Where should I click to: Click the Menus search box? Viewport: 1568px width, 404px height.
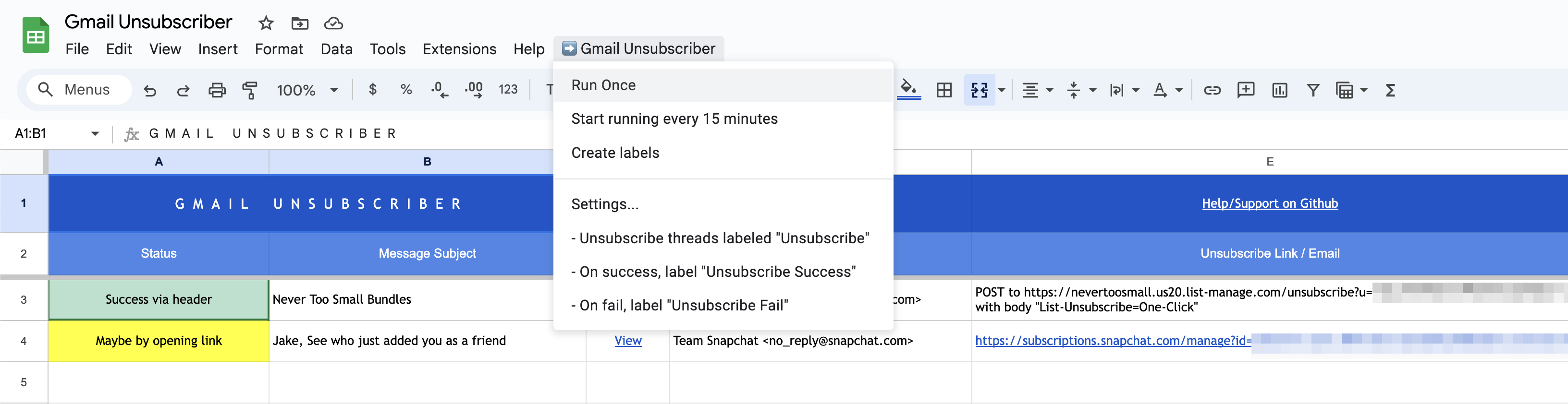[78, 90]
